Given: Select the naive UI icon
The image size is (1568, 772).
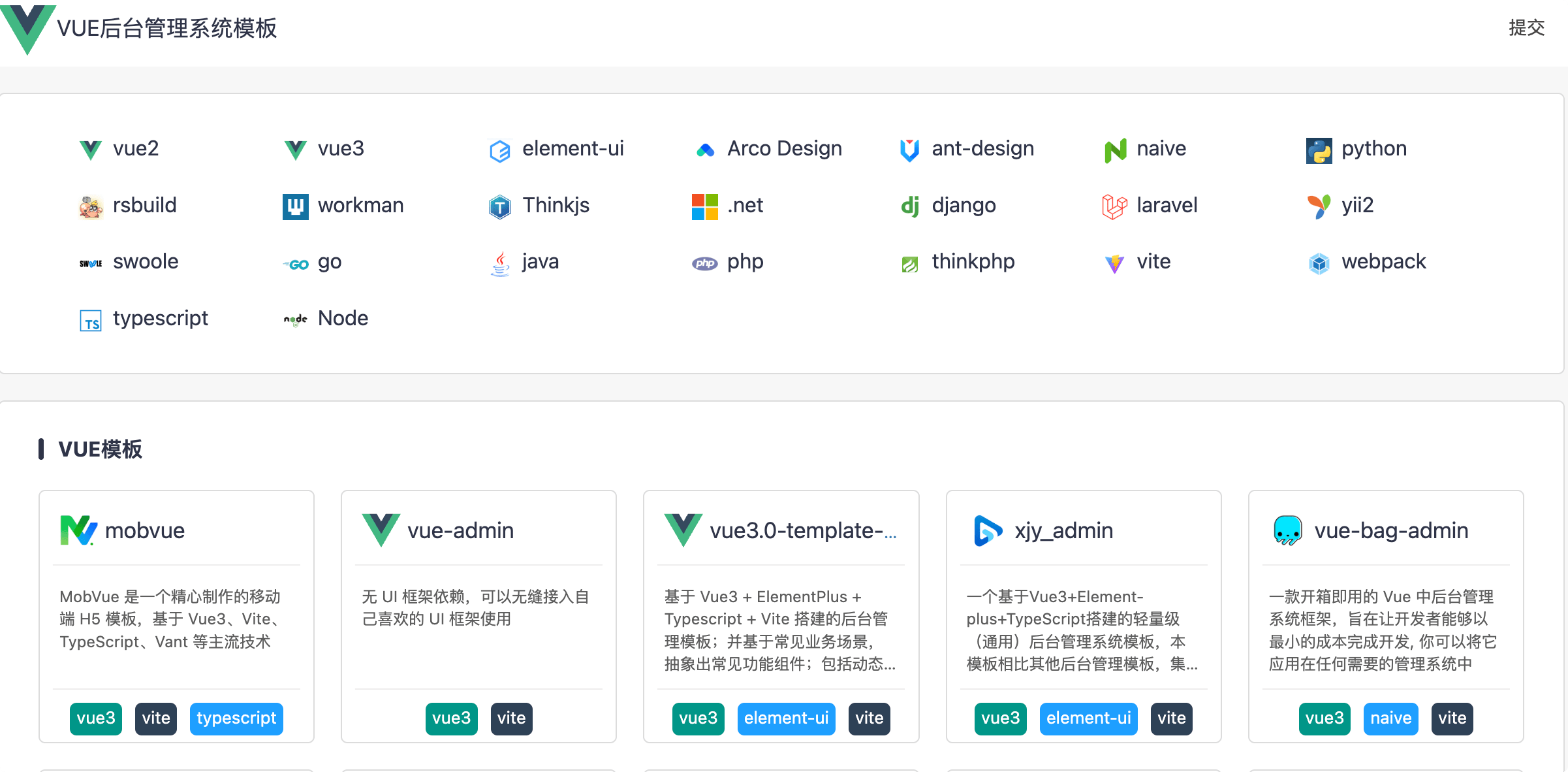Looking at the screenshot, I should pyautogui.click(x=1115, y=150).
